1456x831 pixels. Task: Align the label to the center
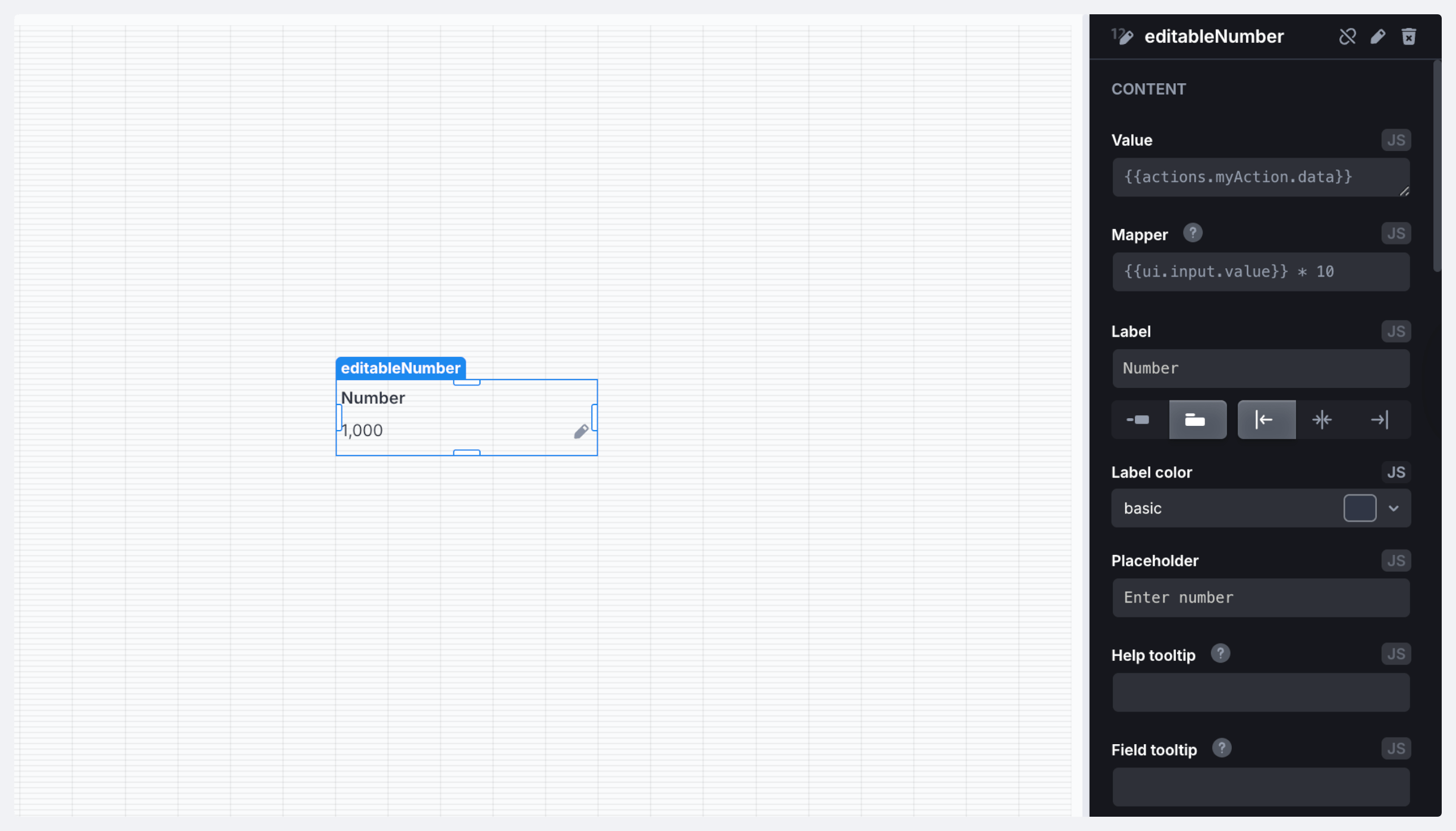[1322, 420]
